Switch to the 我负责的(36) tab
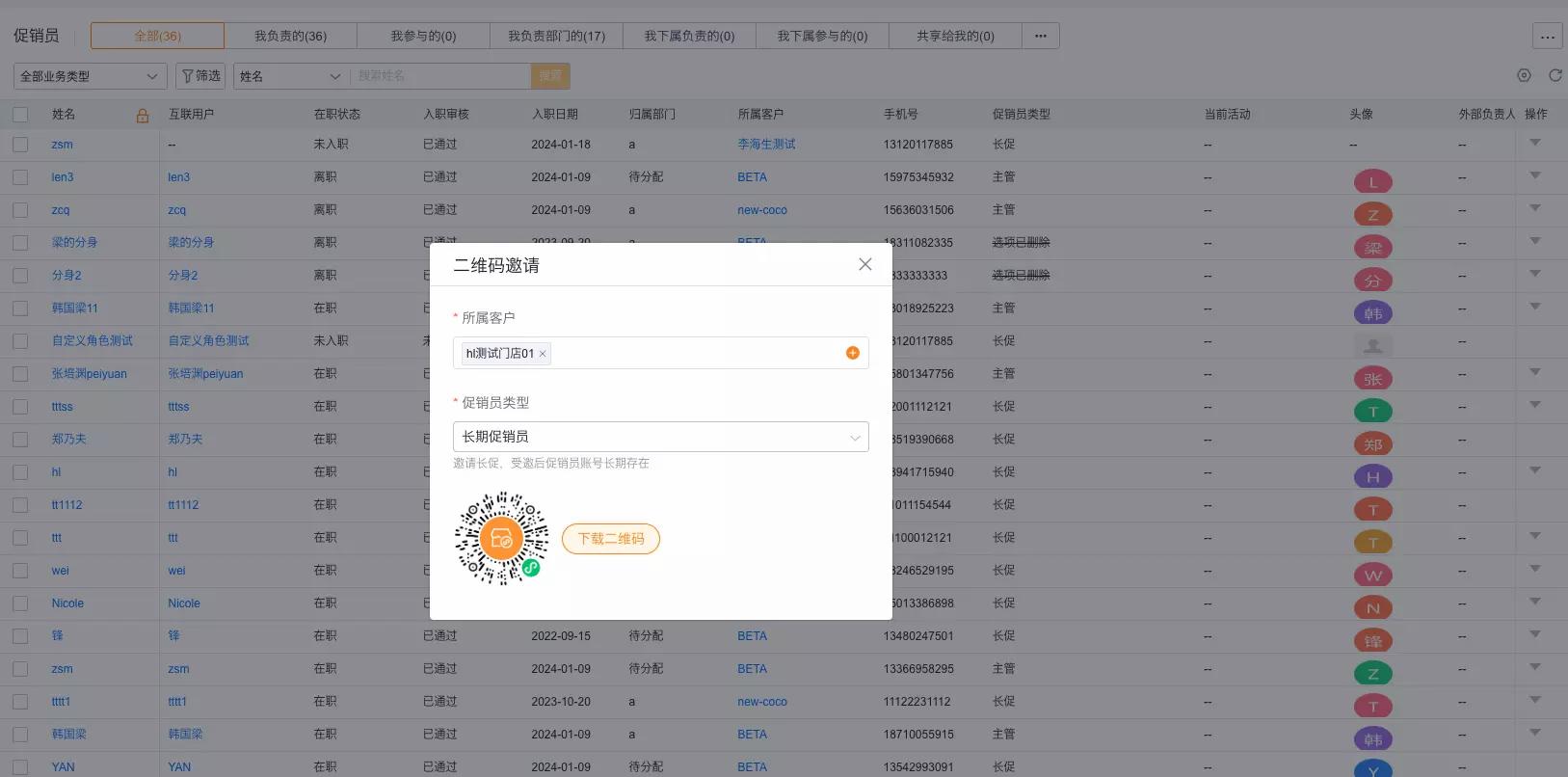Screen dimensions: 1568x777 tap(290, 36)
